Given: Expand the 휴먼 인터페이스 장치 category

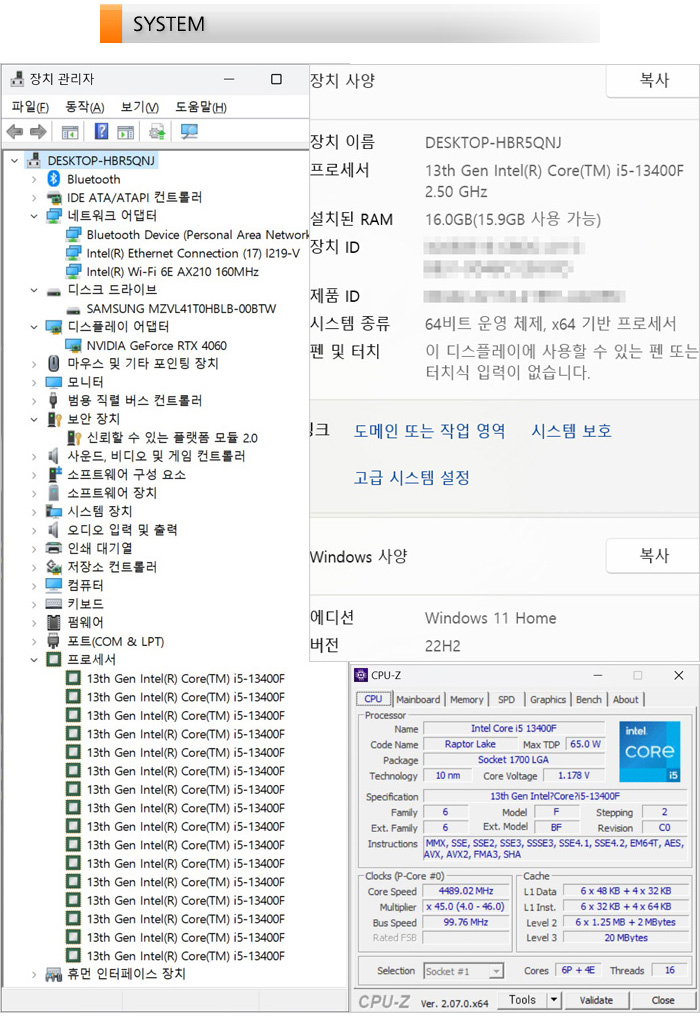Looking at the screenshot, I should 34,974.
